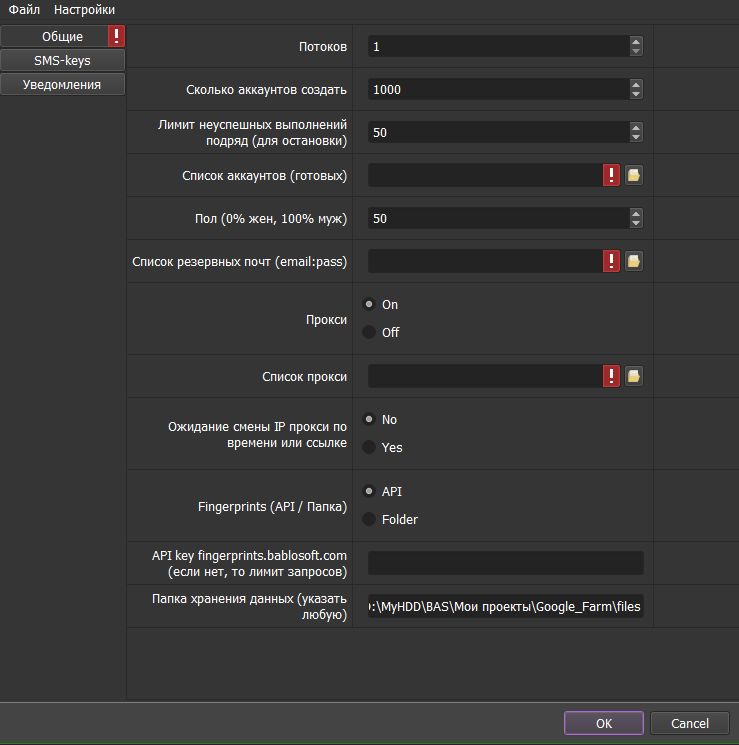739x745 pixels.
Task: Click the 'Сколько аккаунтов создать' label
Action: 266,90
